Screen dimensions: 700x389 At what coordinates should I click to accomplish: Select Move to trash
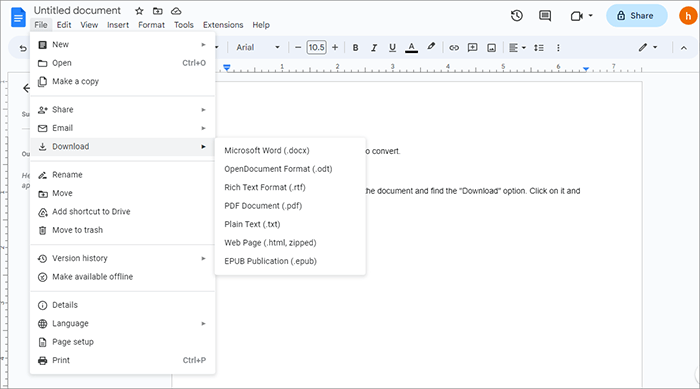122,230
